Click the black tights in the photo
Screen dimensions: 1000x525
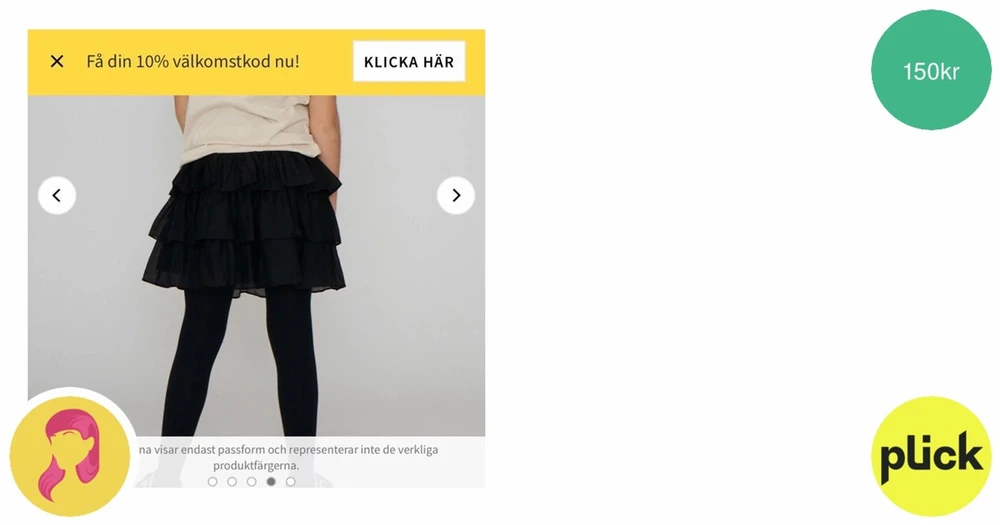tap(240, 364)
